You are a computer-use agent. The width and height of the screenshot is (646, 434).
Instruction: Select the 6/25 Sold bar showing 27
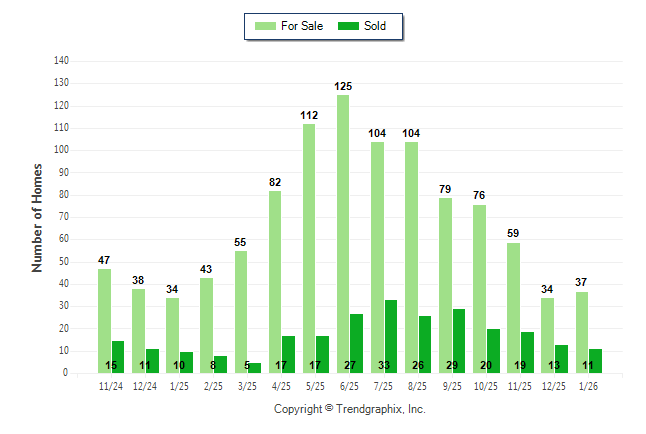click(357, 343)
